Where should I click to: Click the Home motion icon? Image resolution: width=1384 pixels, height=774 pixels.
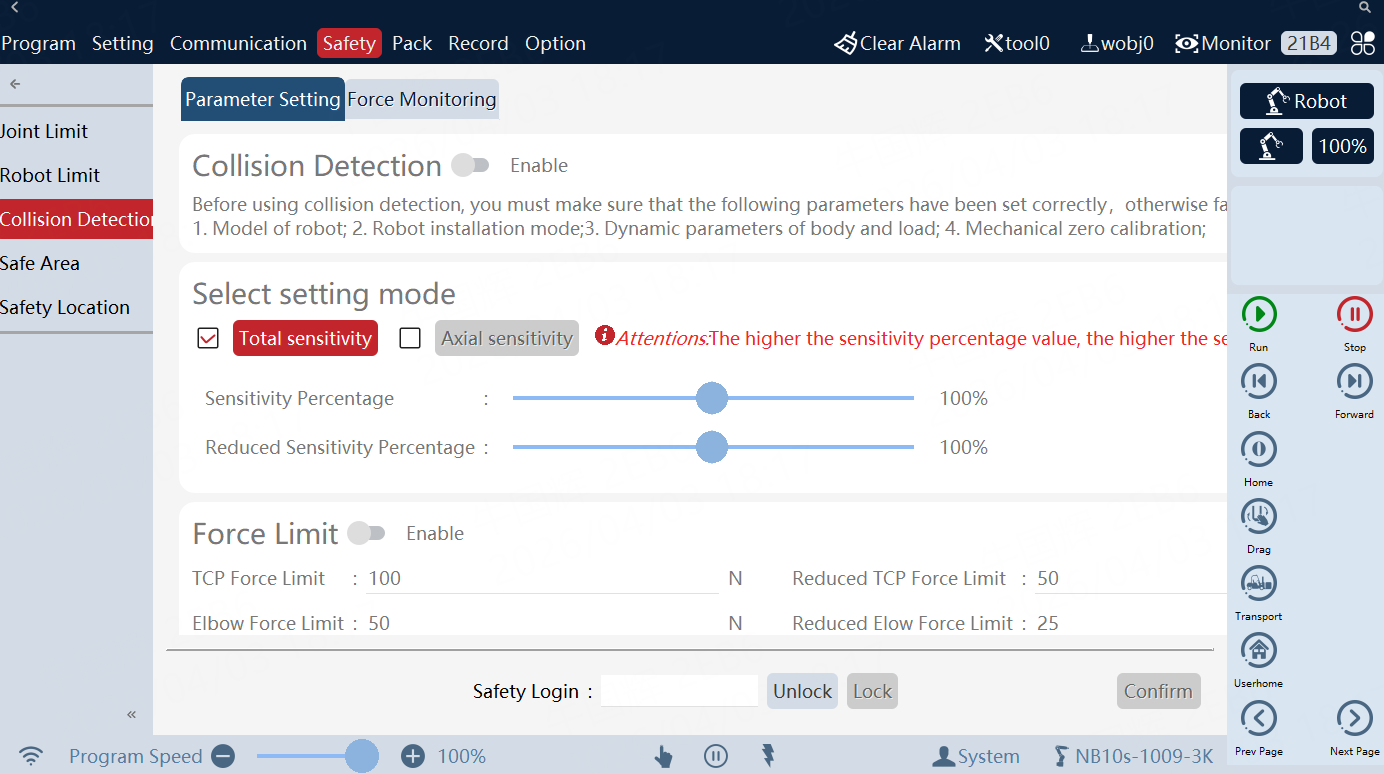click(x=1258, y=449)
